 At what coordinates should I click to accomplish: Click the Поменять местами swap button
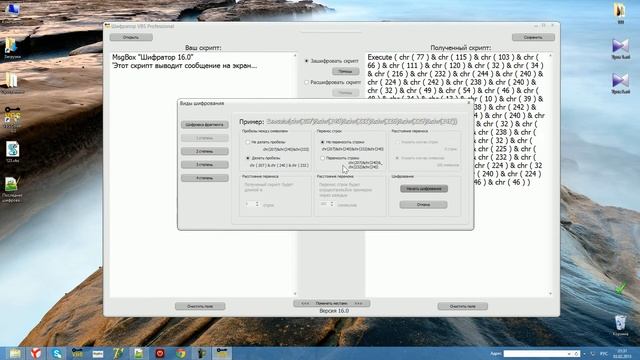click(331, 303)
